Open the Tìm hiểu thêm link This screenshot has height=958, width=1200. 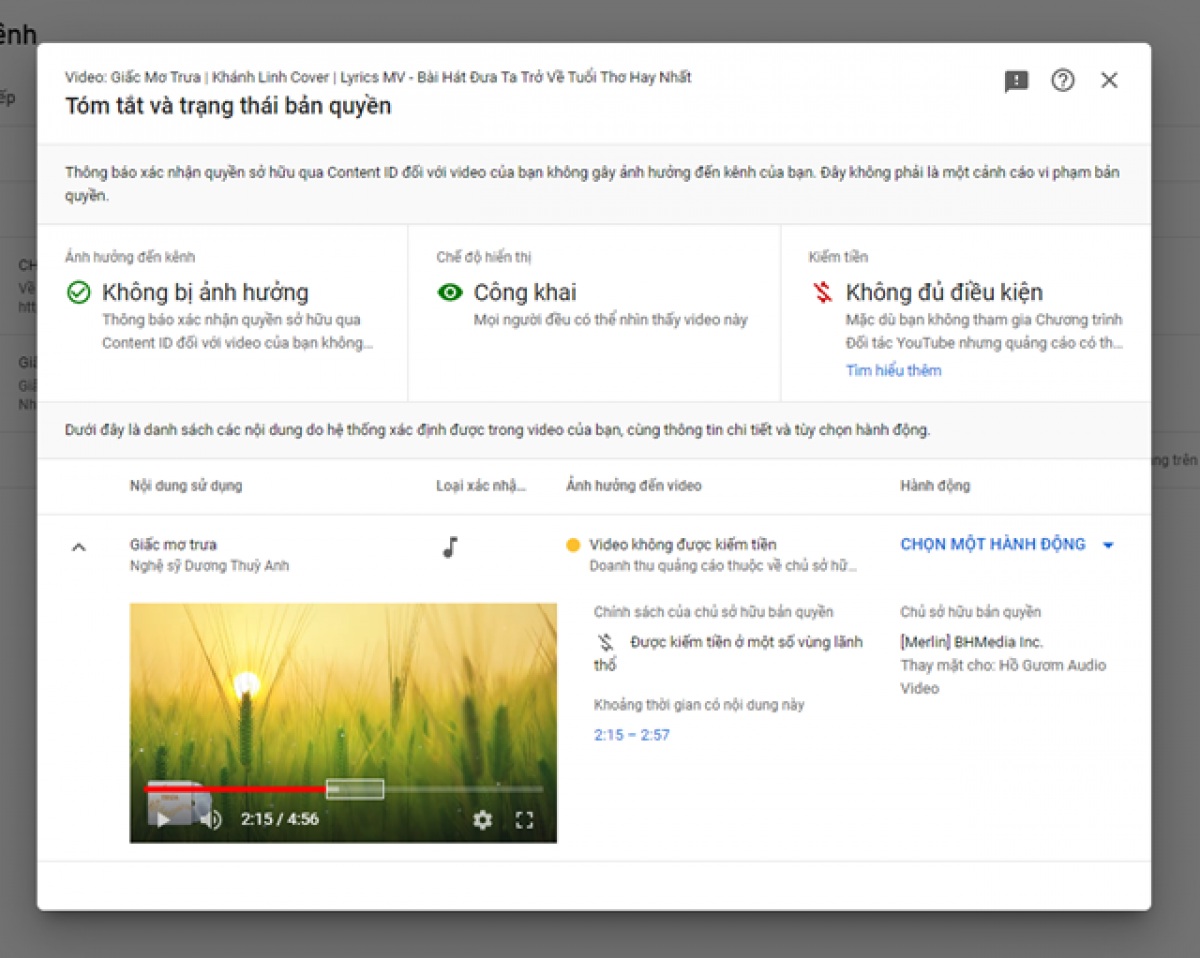[x=893, y=370]
